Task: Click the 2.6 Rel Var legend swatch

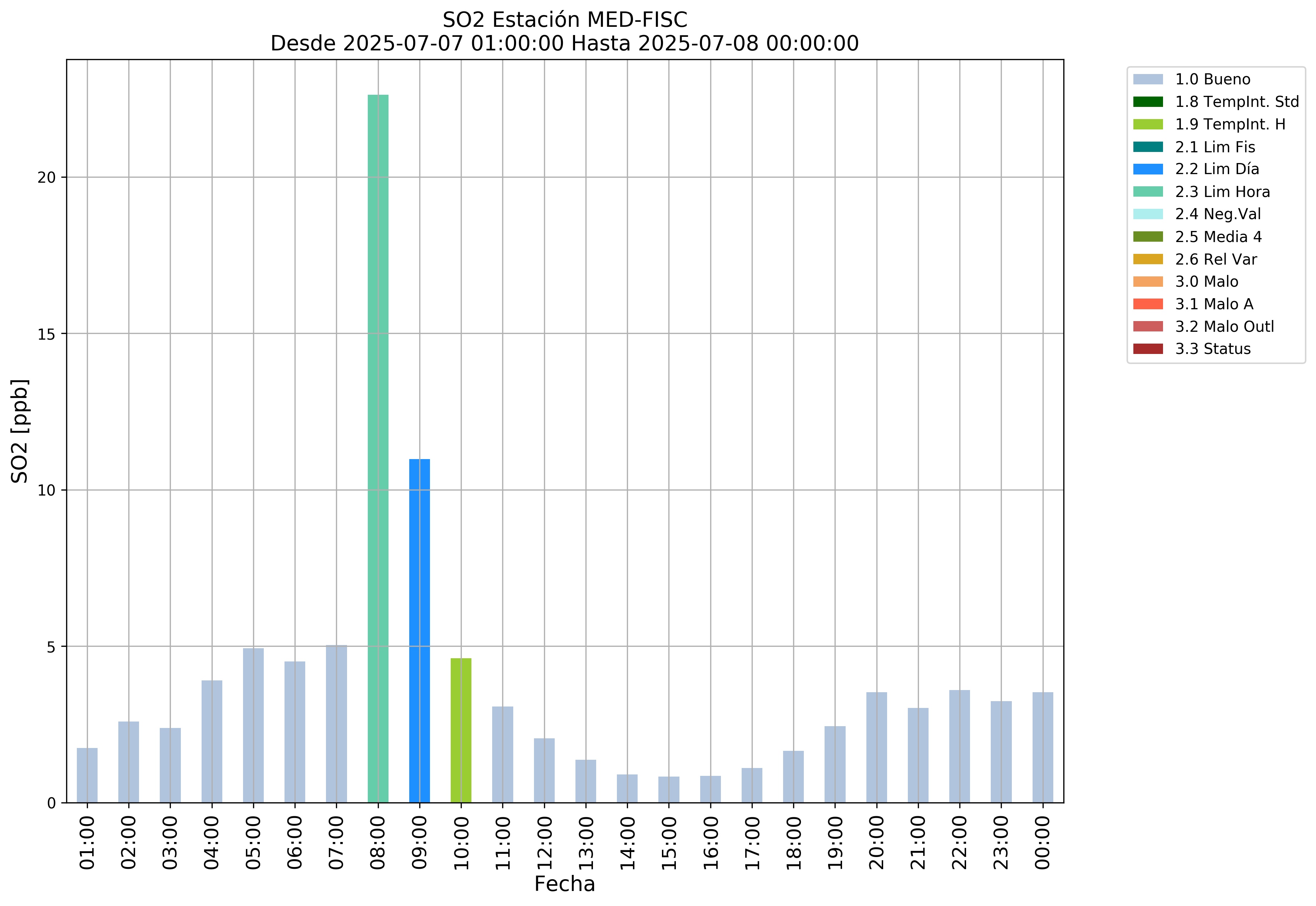Action: (1147, 260)
